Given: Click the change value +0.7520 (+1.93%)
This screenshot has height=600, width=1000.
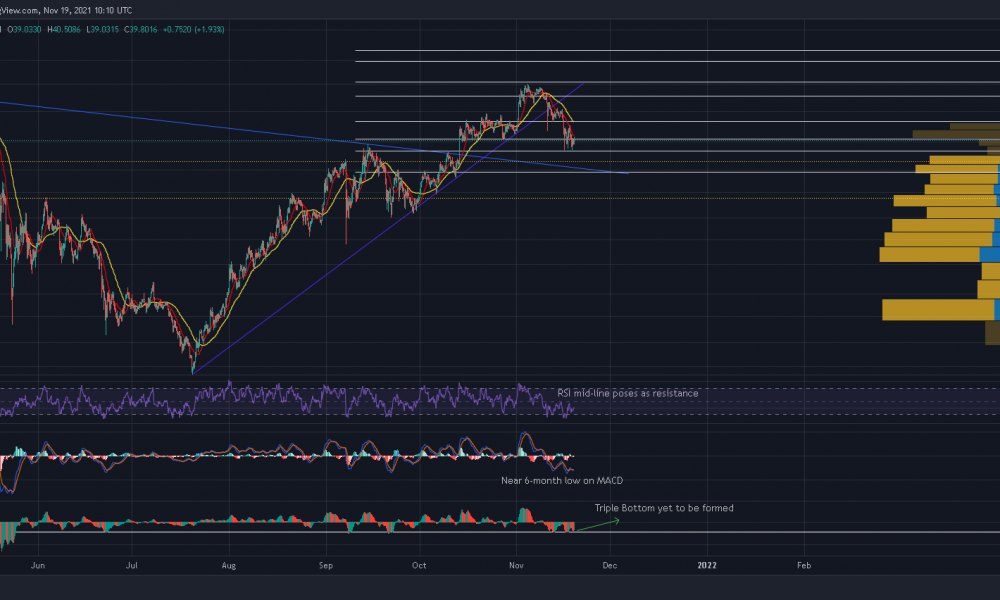Looking at the screenshot, I should point(194,29).
